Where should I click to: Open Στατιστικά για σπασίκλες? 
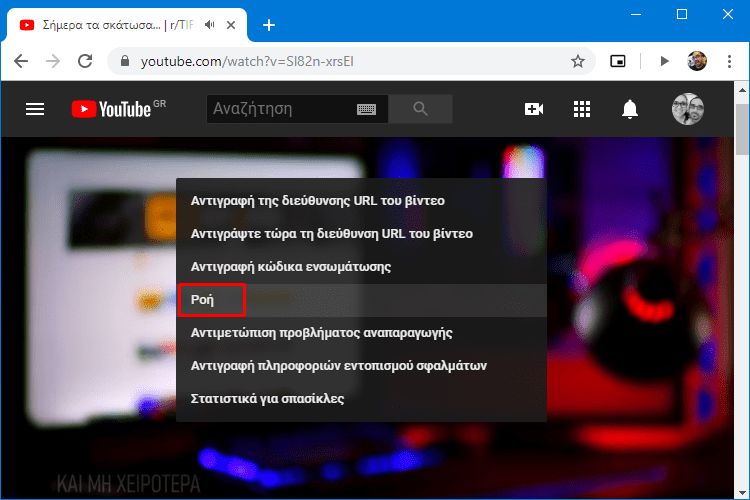coord(362,399)
